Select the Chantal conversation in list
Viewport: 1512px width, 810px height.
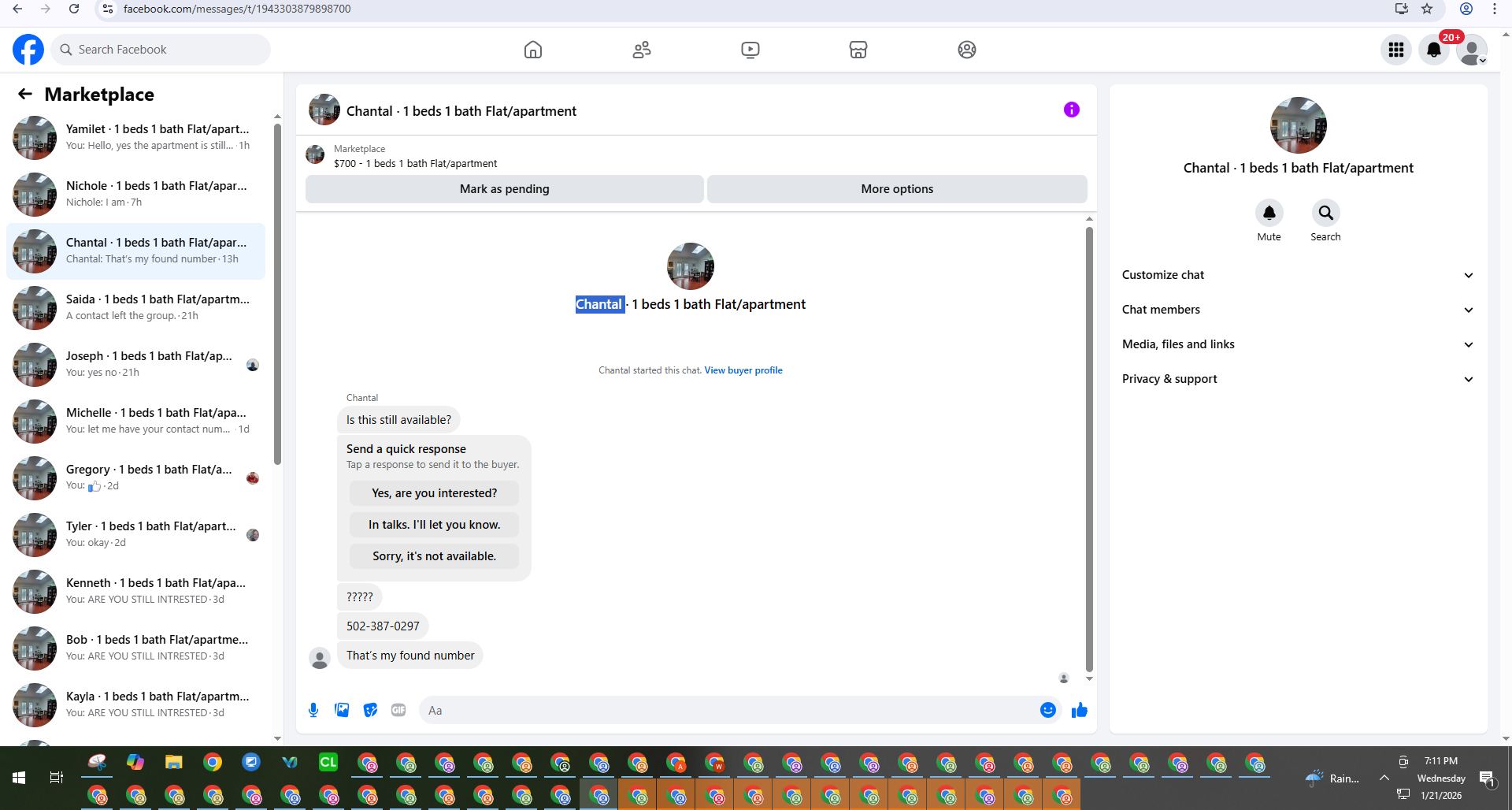(x=136, y=251)
